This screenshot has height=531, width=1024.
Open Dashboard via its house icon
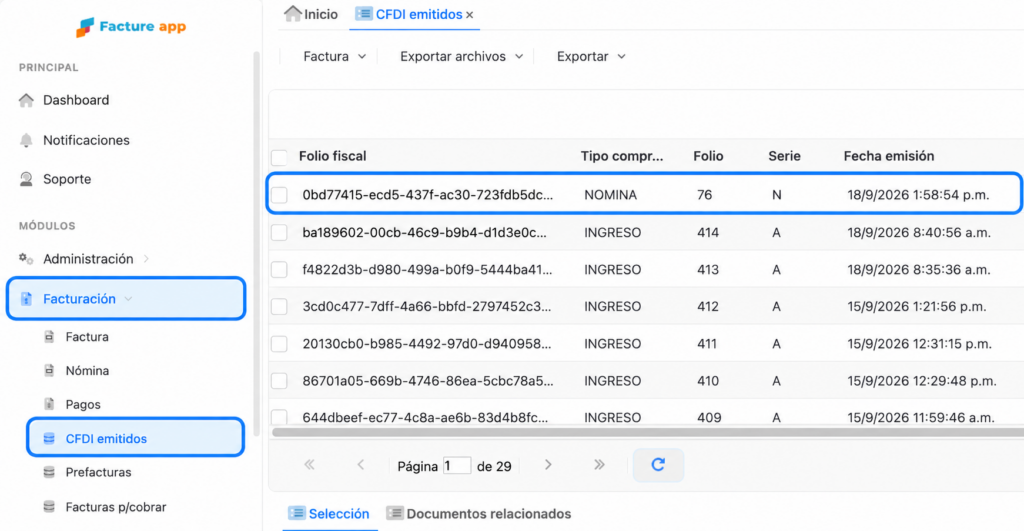click(26, 100)
